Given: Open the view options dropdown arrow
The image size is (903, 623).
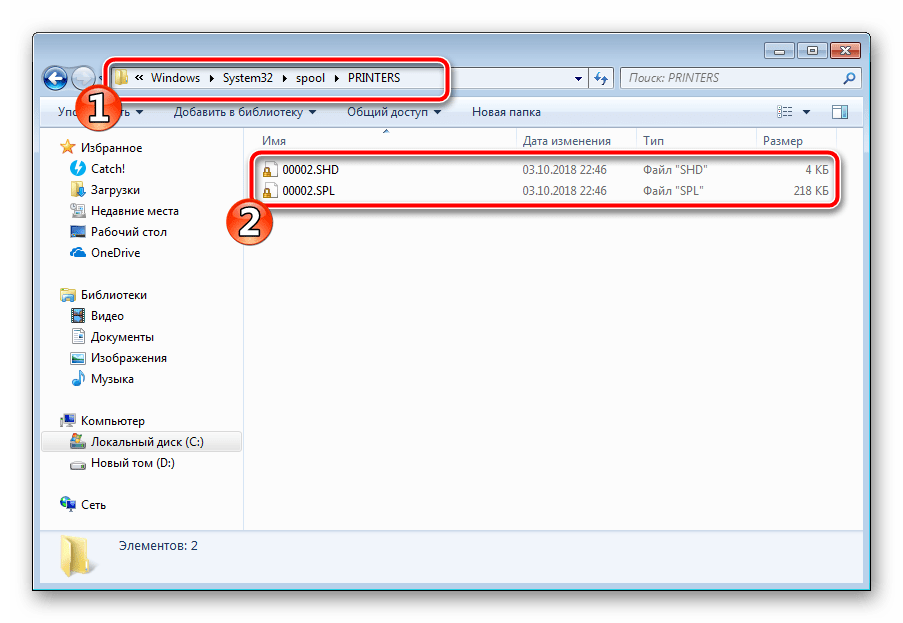Looking at the screenshot, I should 807,112.
